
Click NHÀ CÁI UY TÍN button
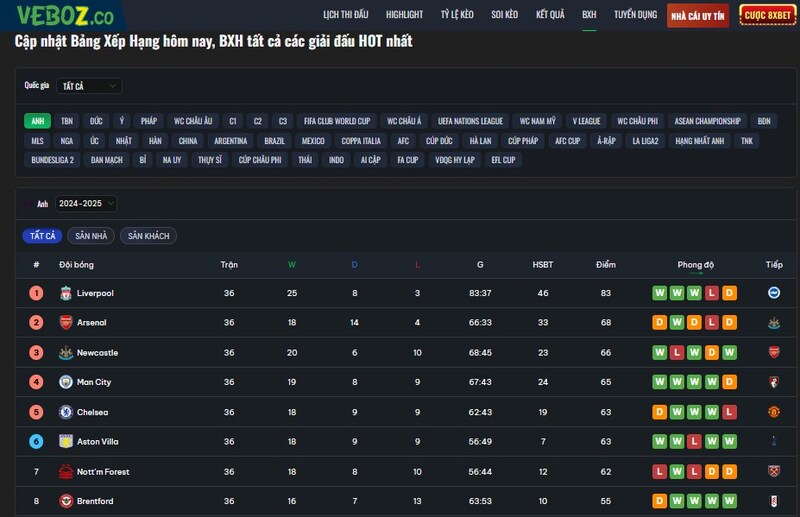click(697, 16)
